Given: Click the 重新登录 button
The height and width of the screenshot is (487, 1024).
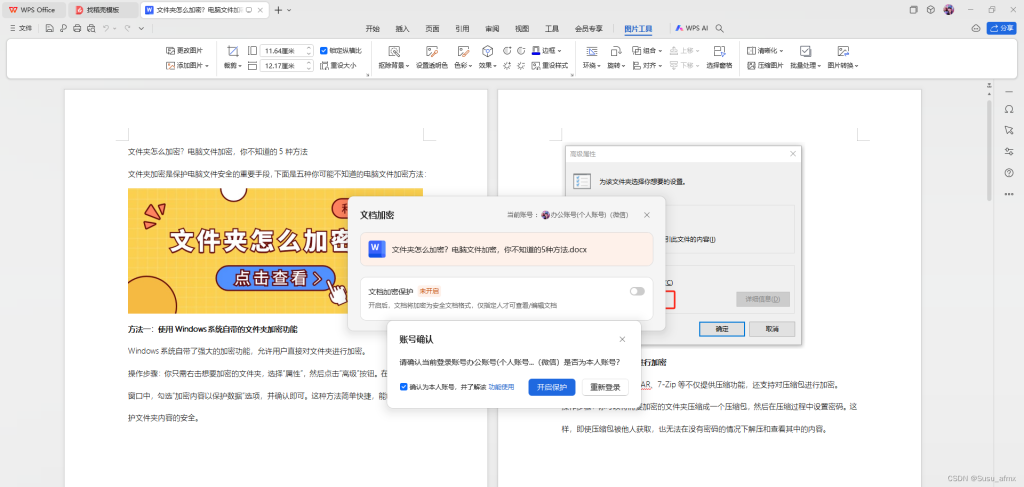Looking at the screenshot, I should (605, 387).
